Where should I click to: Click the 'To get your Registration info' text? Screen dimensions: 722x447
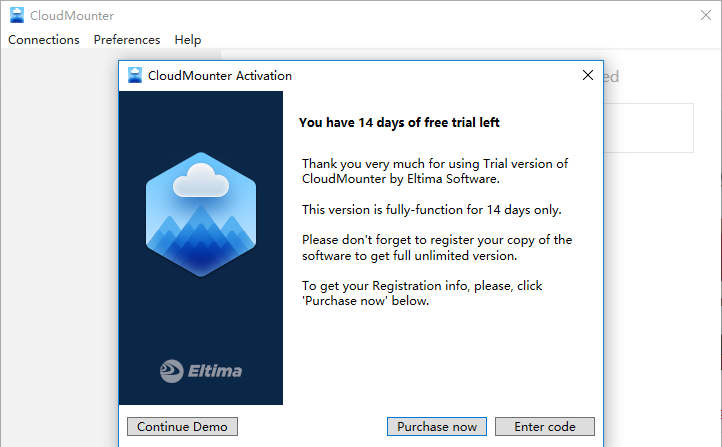(x=422, y=293)
